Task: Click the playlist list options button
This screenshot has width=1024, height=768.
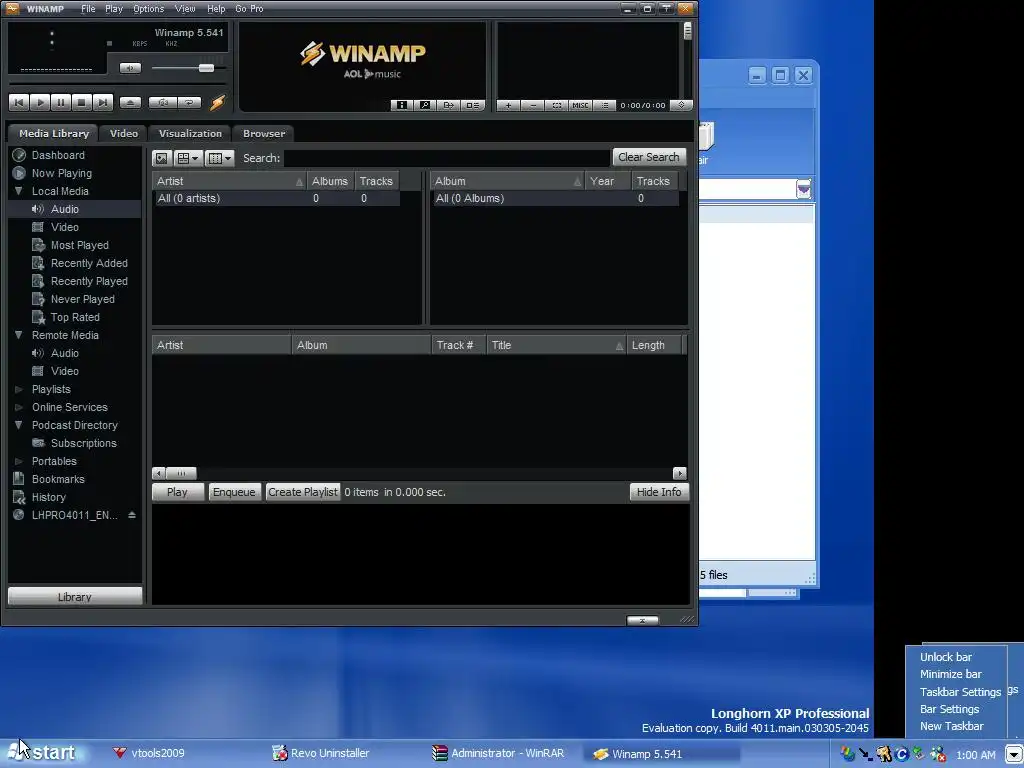Action: (x=605, y=105)
